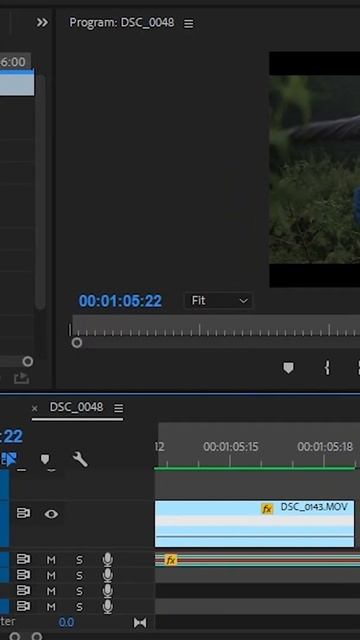Viewport: 360px width, 640px height.
Task: Click the fx badge on DSC_0143.MOV clip
Action: point(267,509)
